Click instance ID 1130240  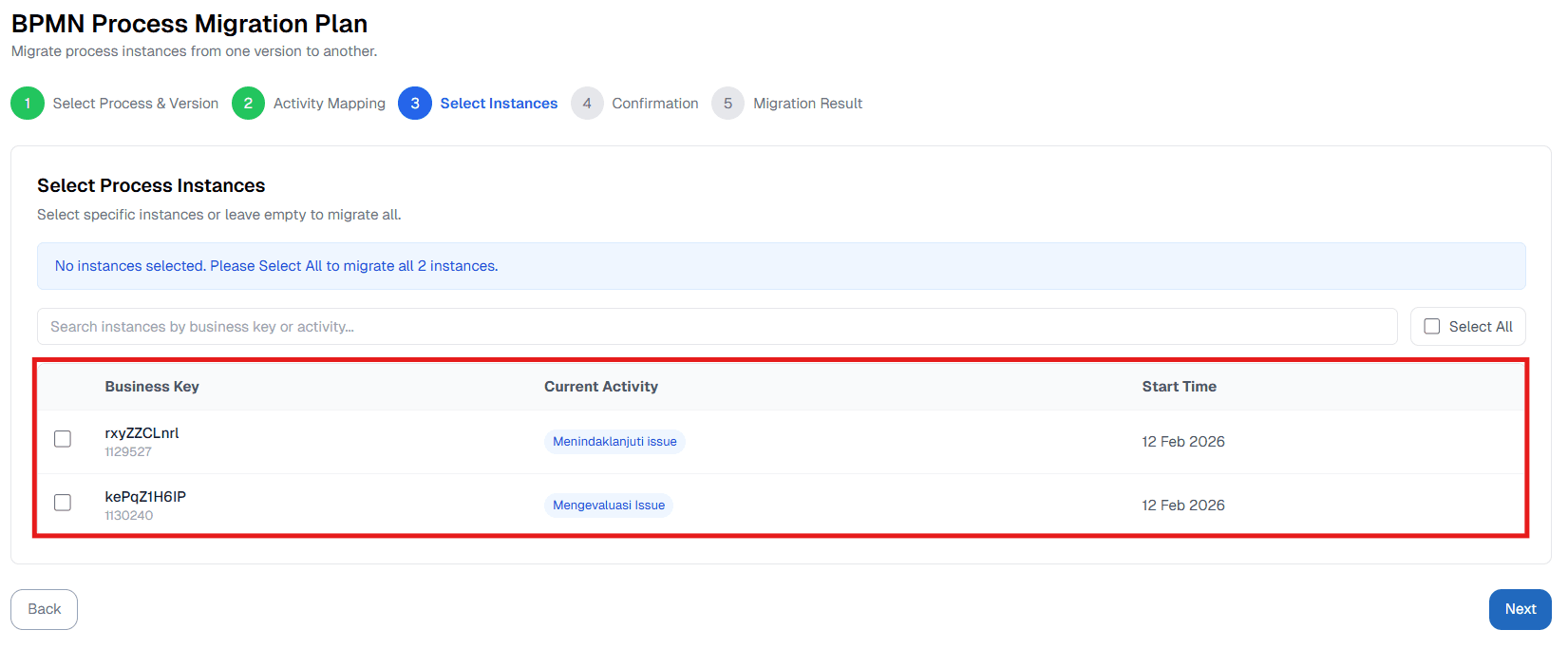129,516
